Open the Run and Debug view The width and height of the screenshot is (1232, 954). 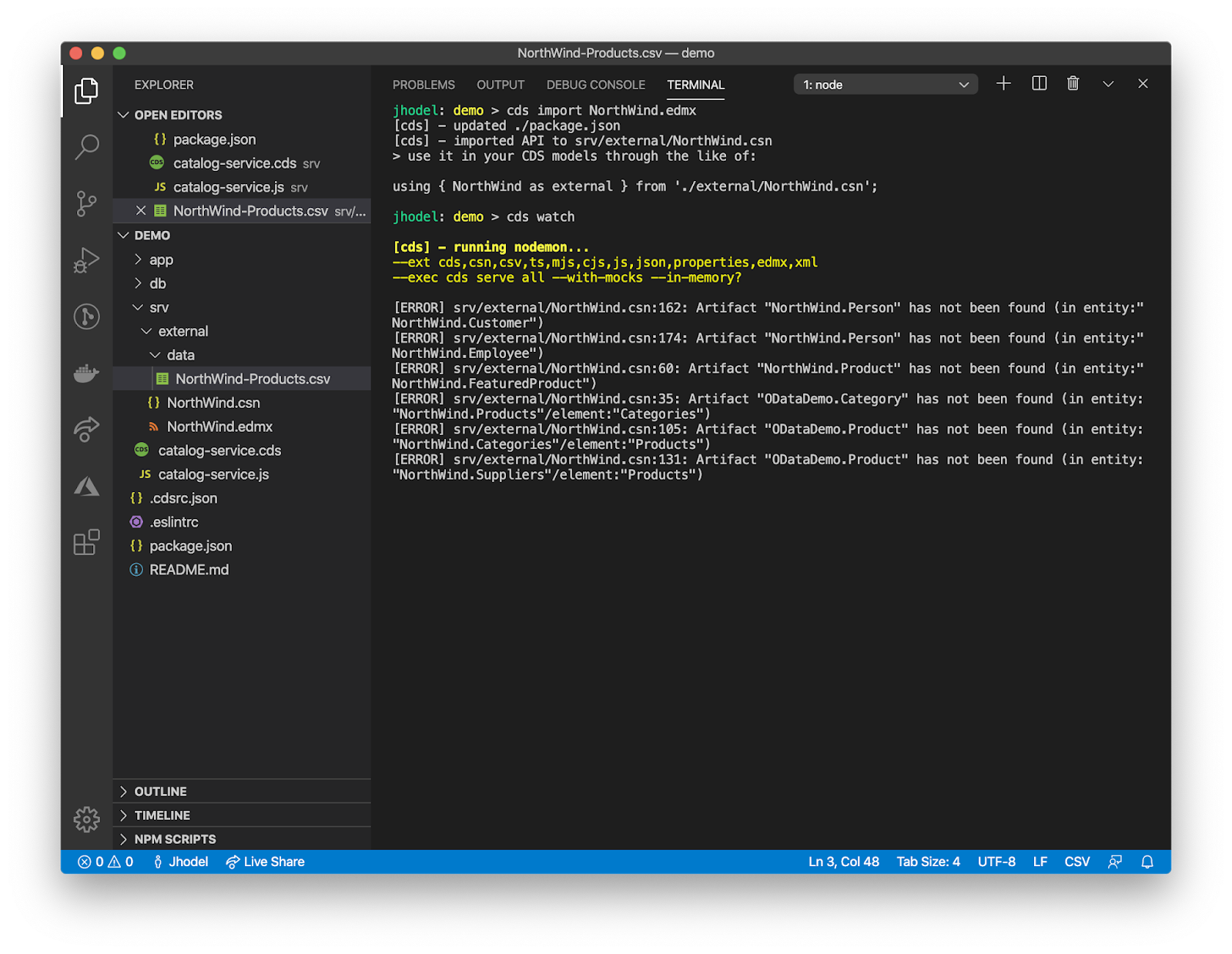(x=86, y=259)
